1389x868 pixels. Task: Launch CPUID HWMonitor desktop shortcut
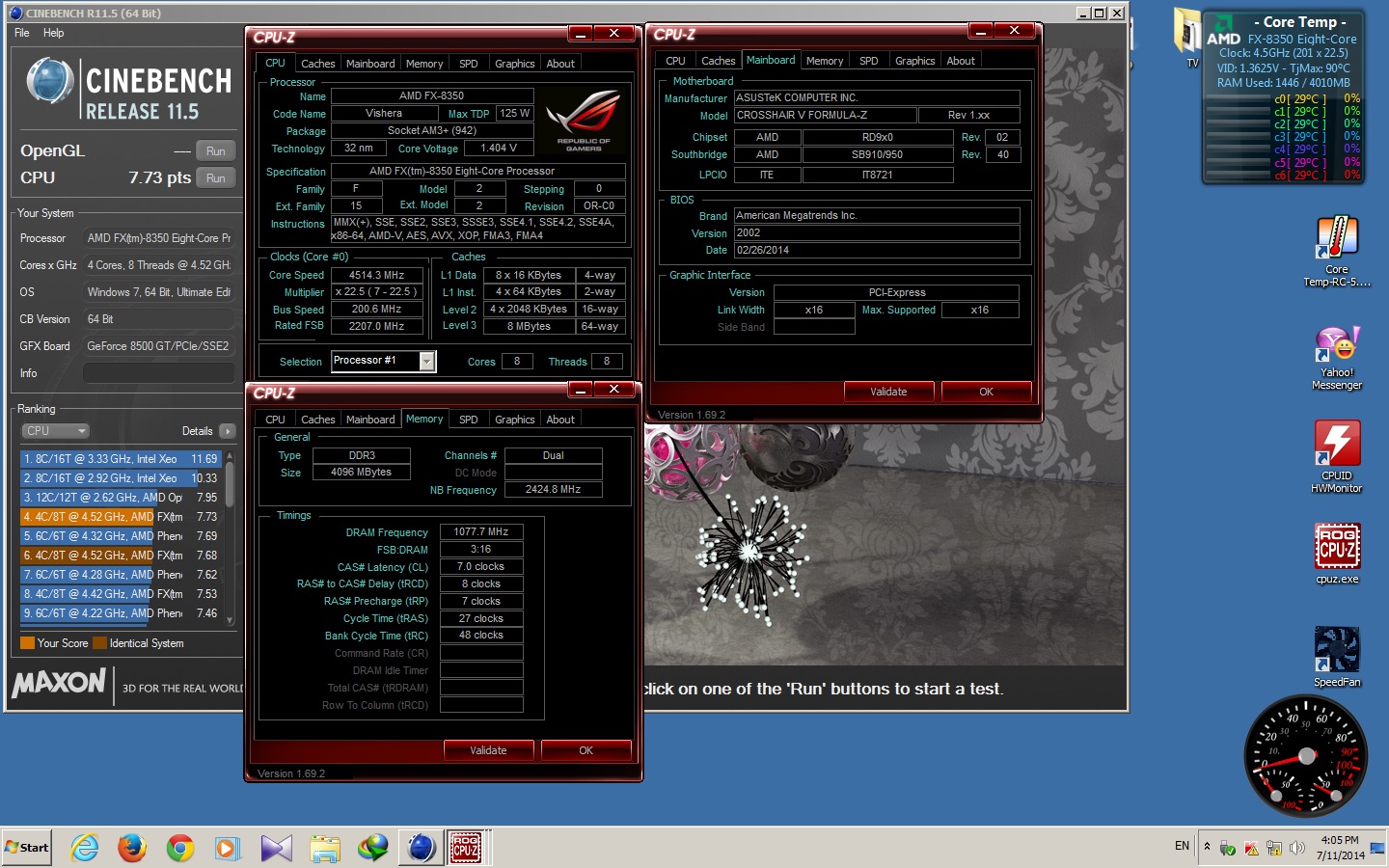pos(1337,456)
